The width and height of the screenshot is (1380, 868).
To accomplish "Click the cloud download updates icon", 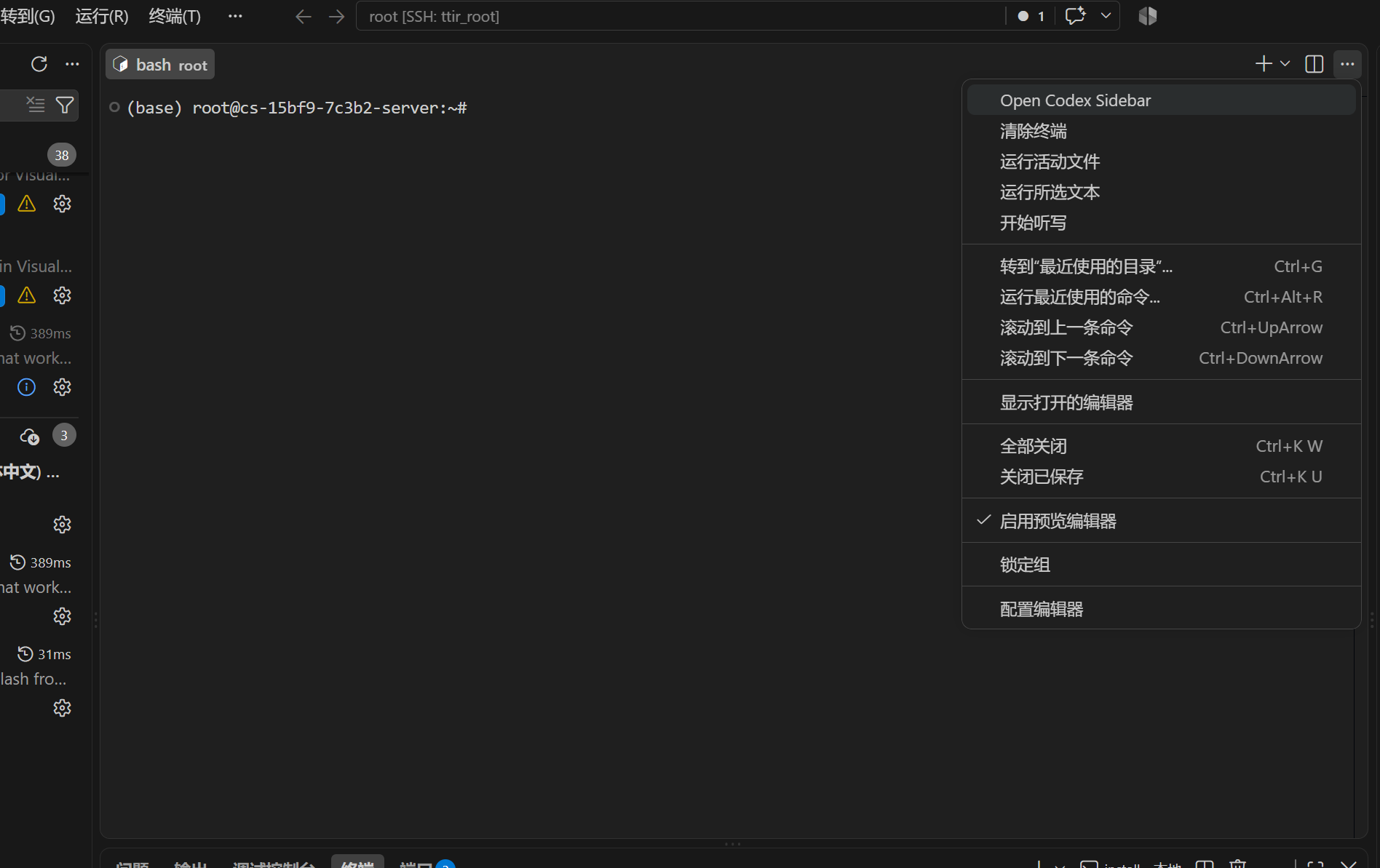I will click(x=29, y=436).
